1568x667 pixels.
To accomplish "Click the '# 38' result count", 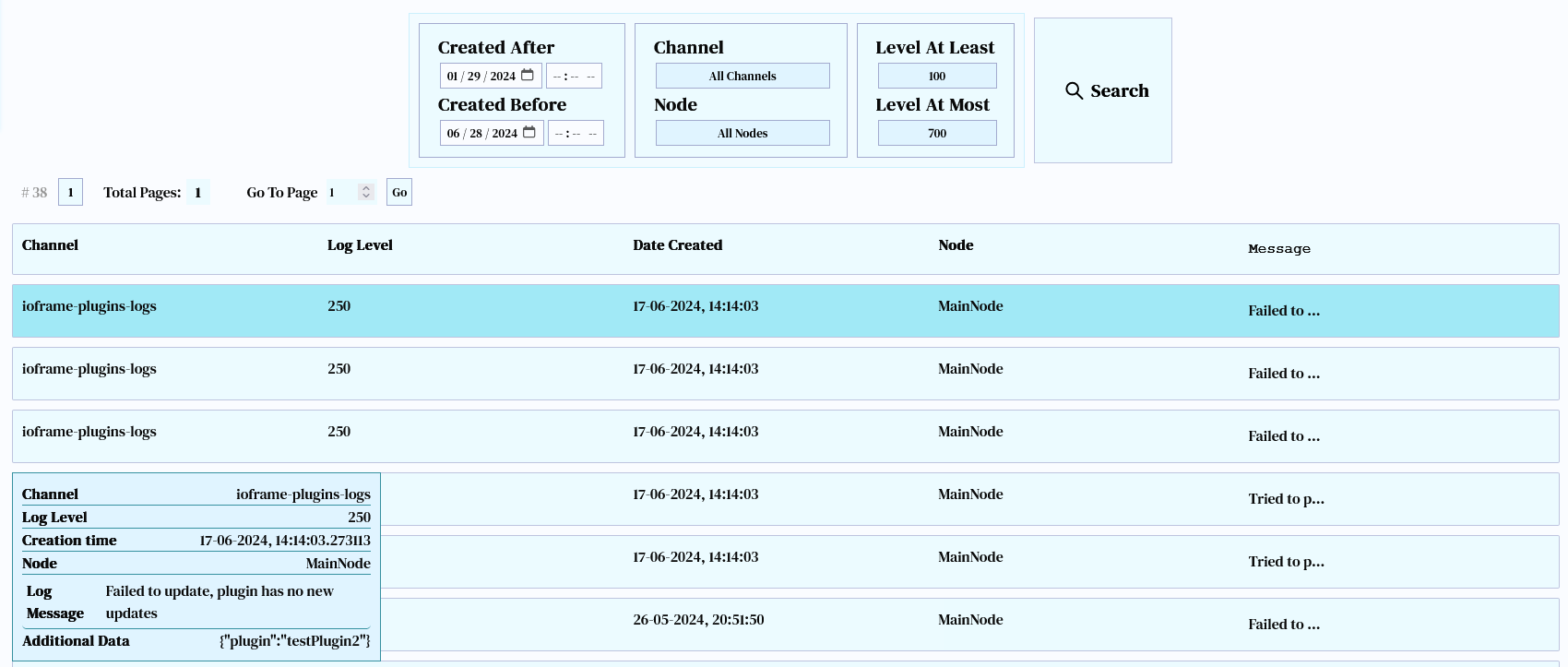I will (x=34, y=192).
